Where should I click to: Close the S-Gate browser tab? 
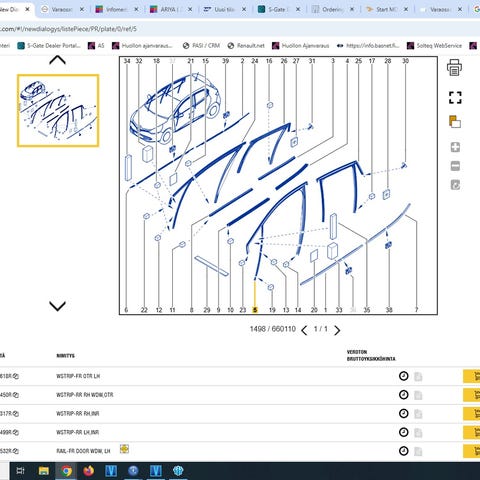298,9
